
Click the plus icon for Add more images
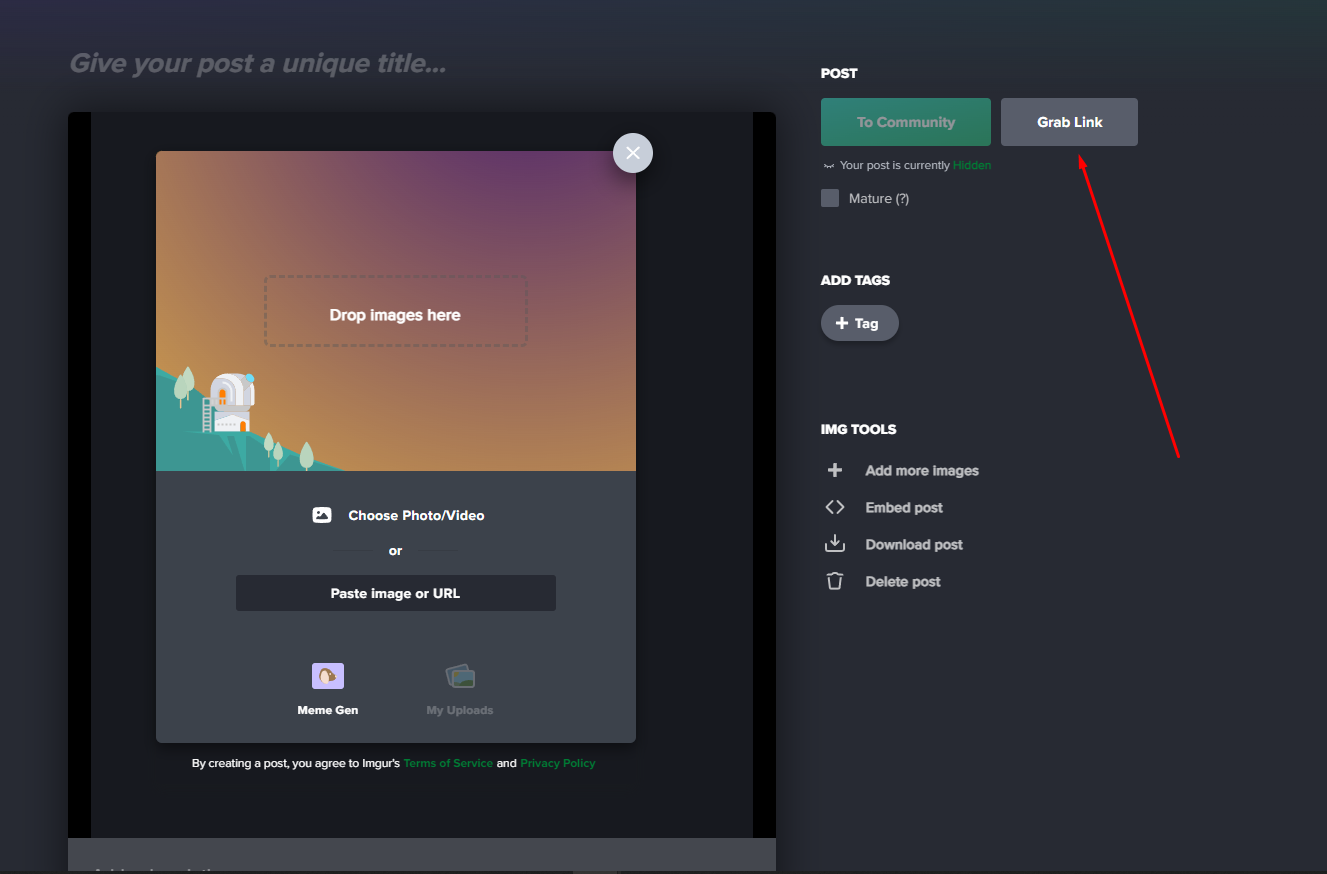click(835, 470)
